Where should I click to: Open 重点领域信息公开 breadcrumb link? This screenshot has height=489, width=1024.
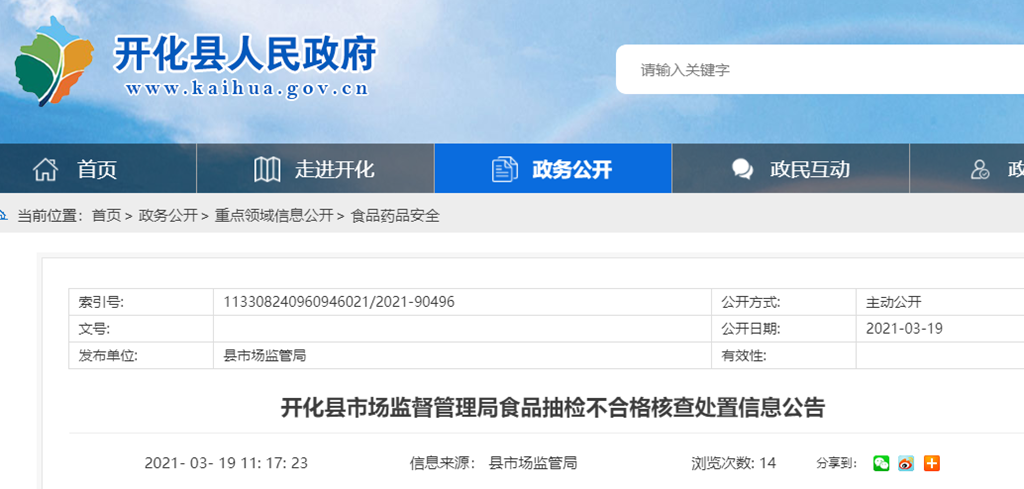pyautogui.click(x=274, y=216)
